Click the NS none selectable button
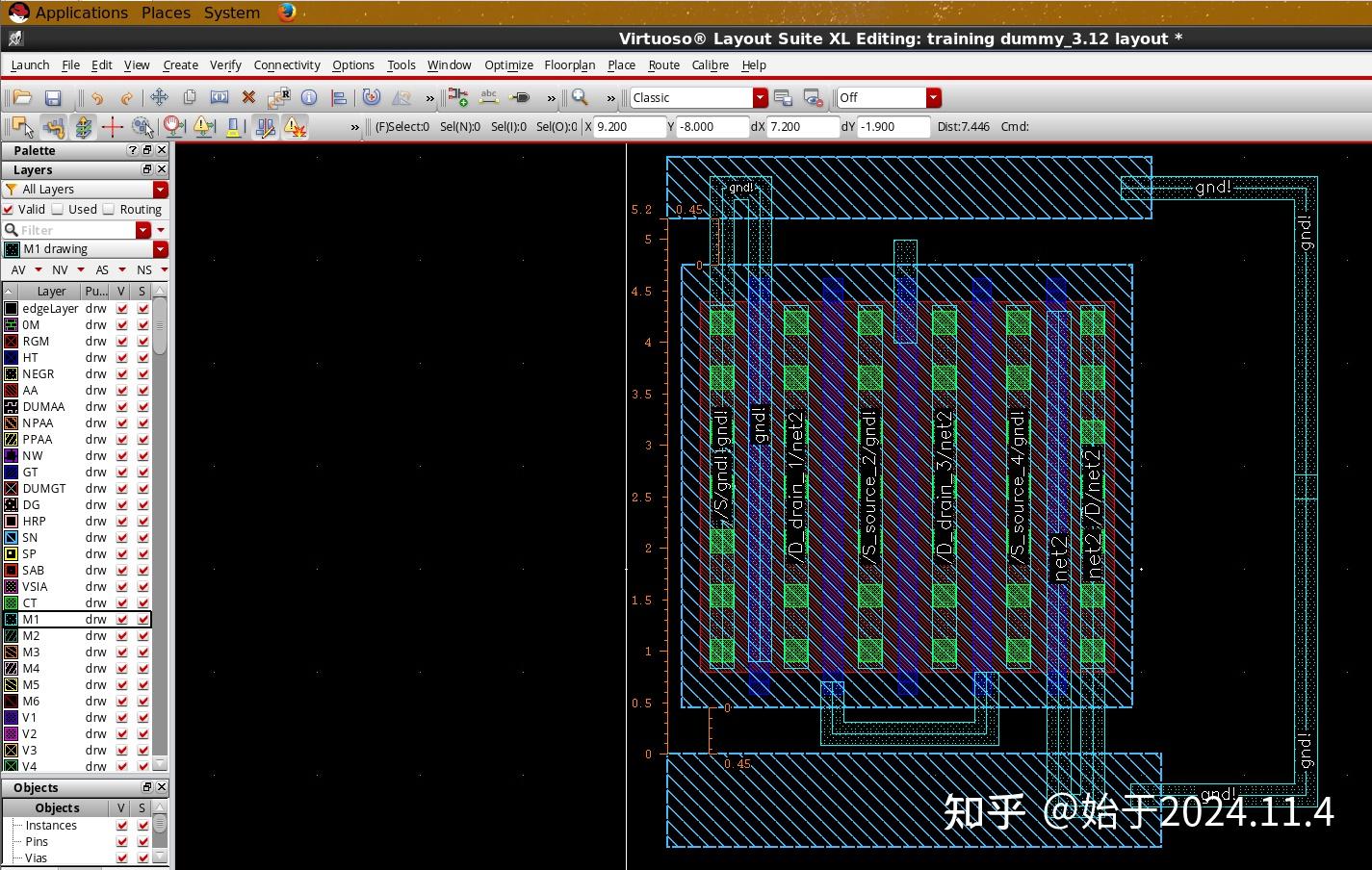Image resolution: width=1372 pixels, height=870 pixels. pos(144,270)
